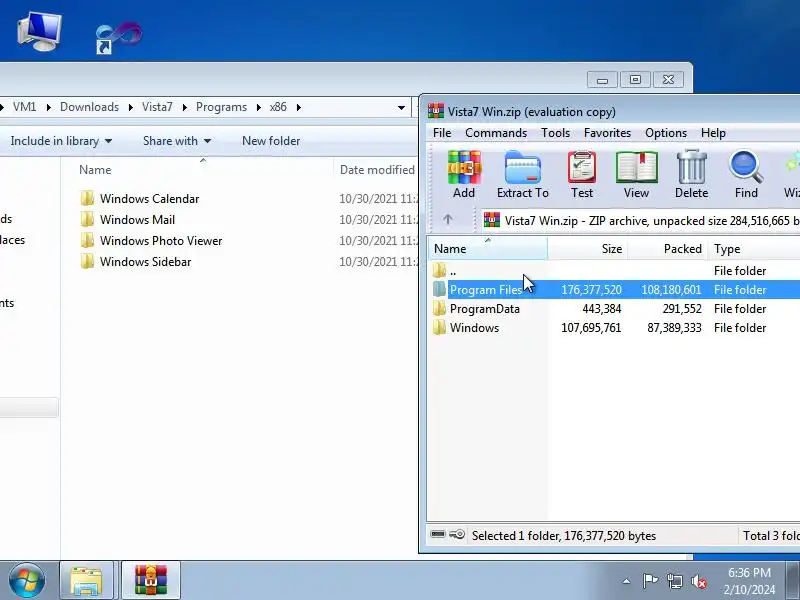Click the key password icon in status bar

(457, 535)
